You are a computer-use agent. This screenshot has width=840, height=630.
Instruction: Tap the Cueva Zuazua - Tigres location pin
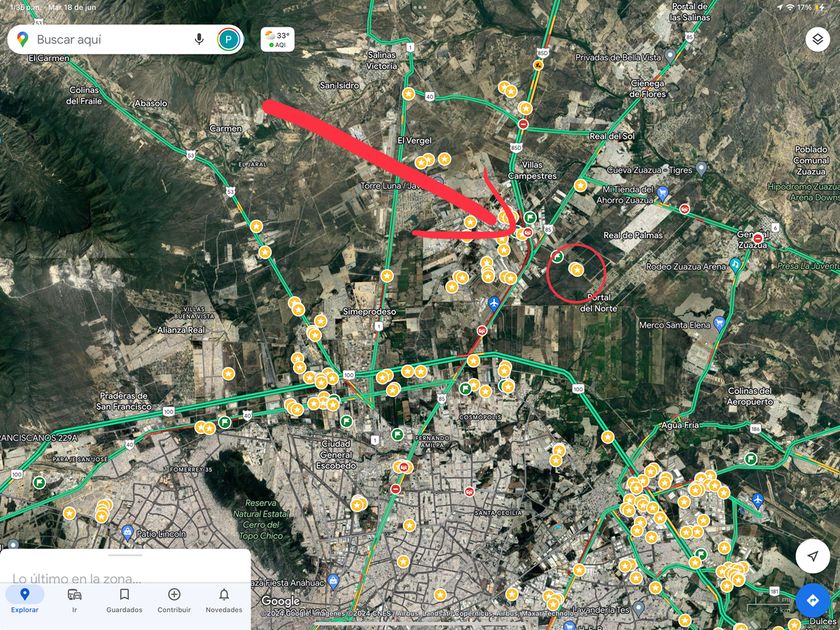click(x=701, y=169)
